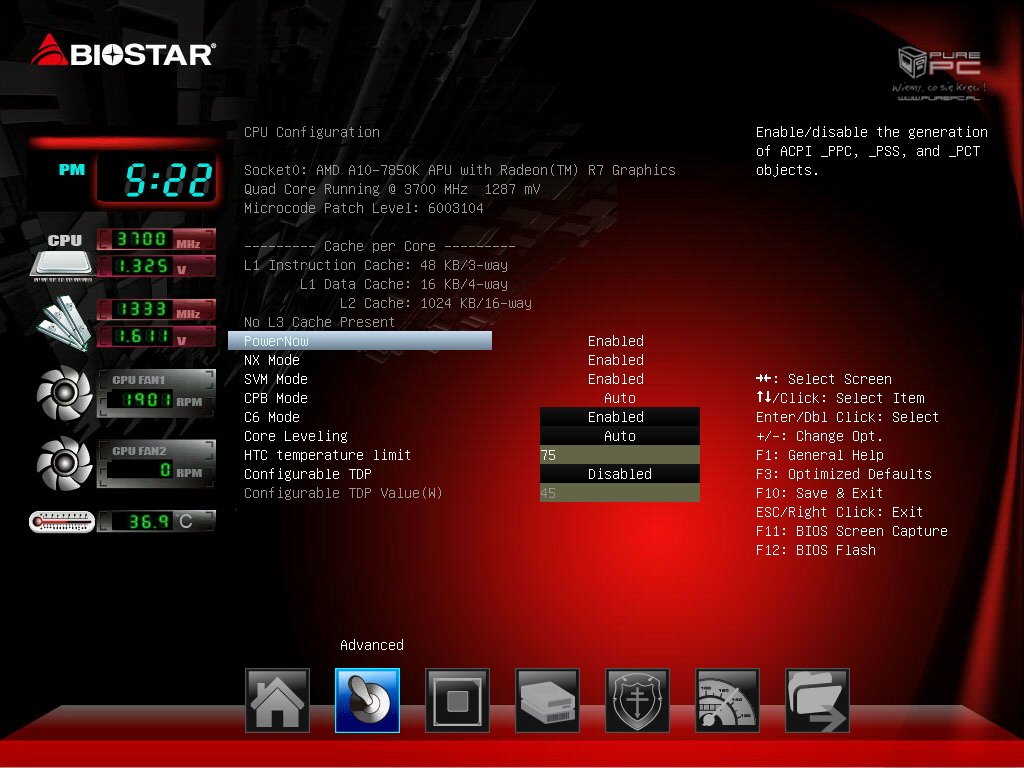This screenshot has height=768, width=1024.
Task: Open the O.N.E. speedometer icon
Action: pyautogui.click(x=728, y=701)
